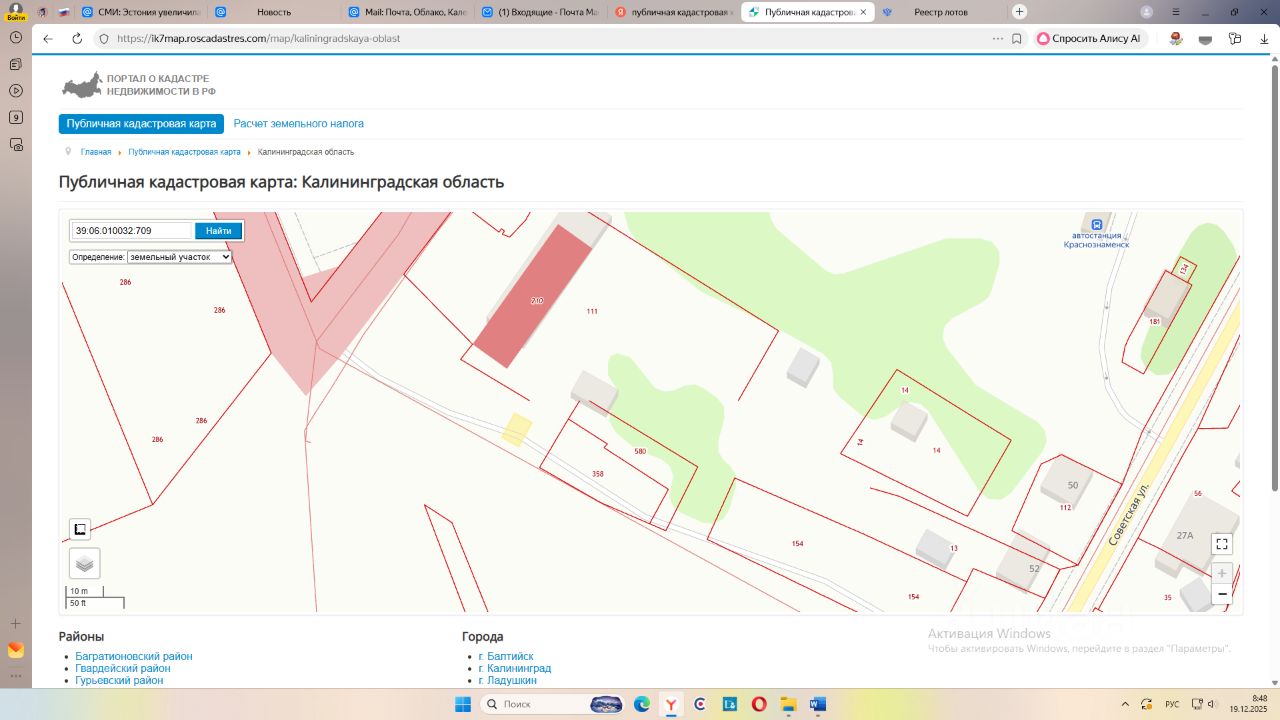Open the Багратионовский район link
This screenshot has height=720, width=1280.
[x=134, y=657]
